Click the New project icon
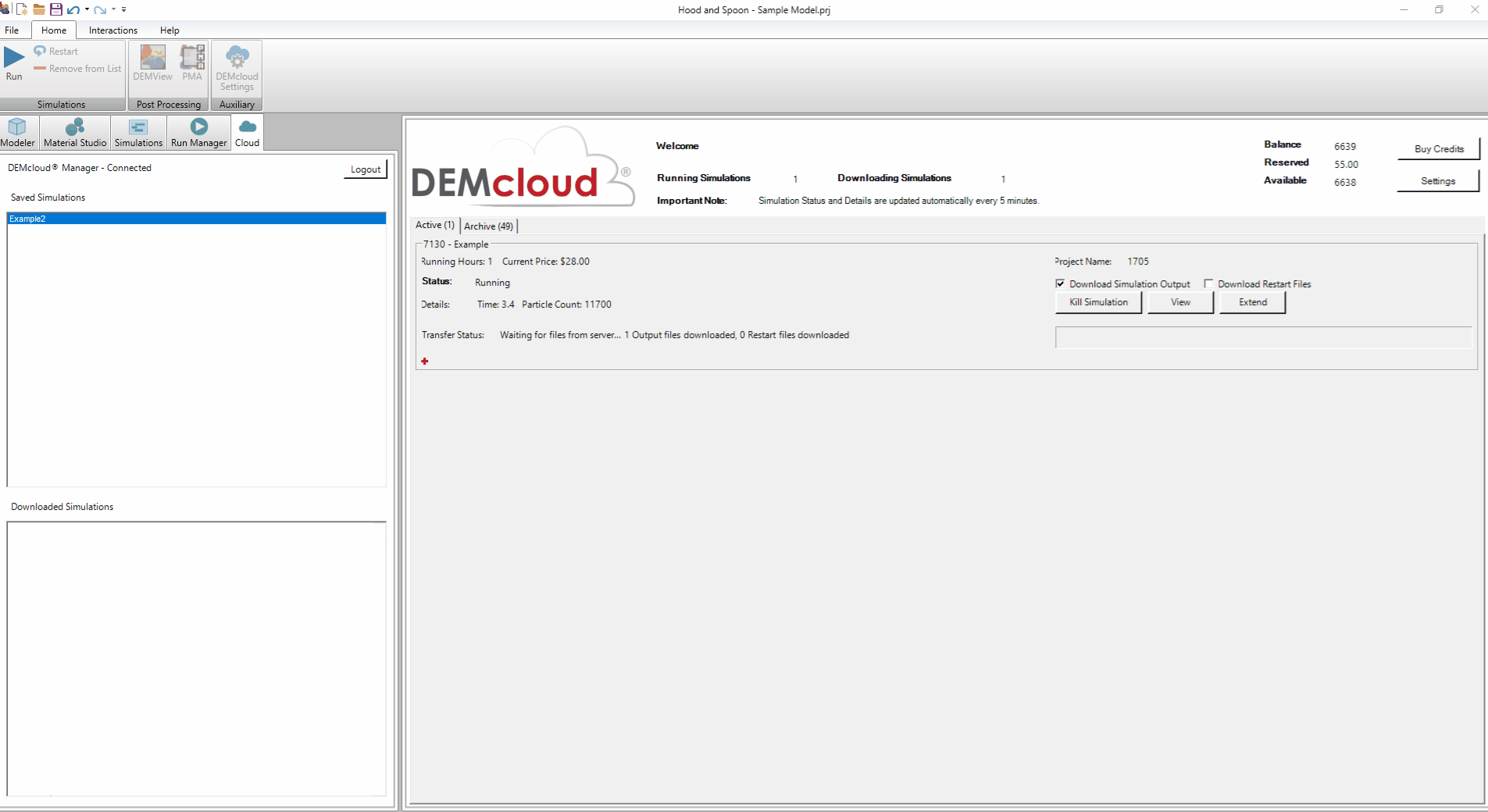The height and width of the screenshot is (812, 1488). (x=22, y=9)
